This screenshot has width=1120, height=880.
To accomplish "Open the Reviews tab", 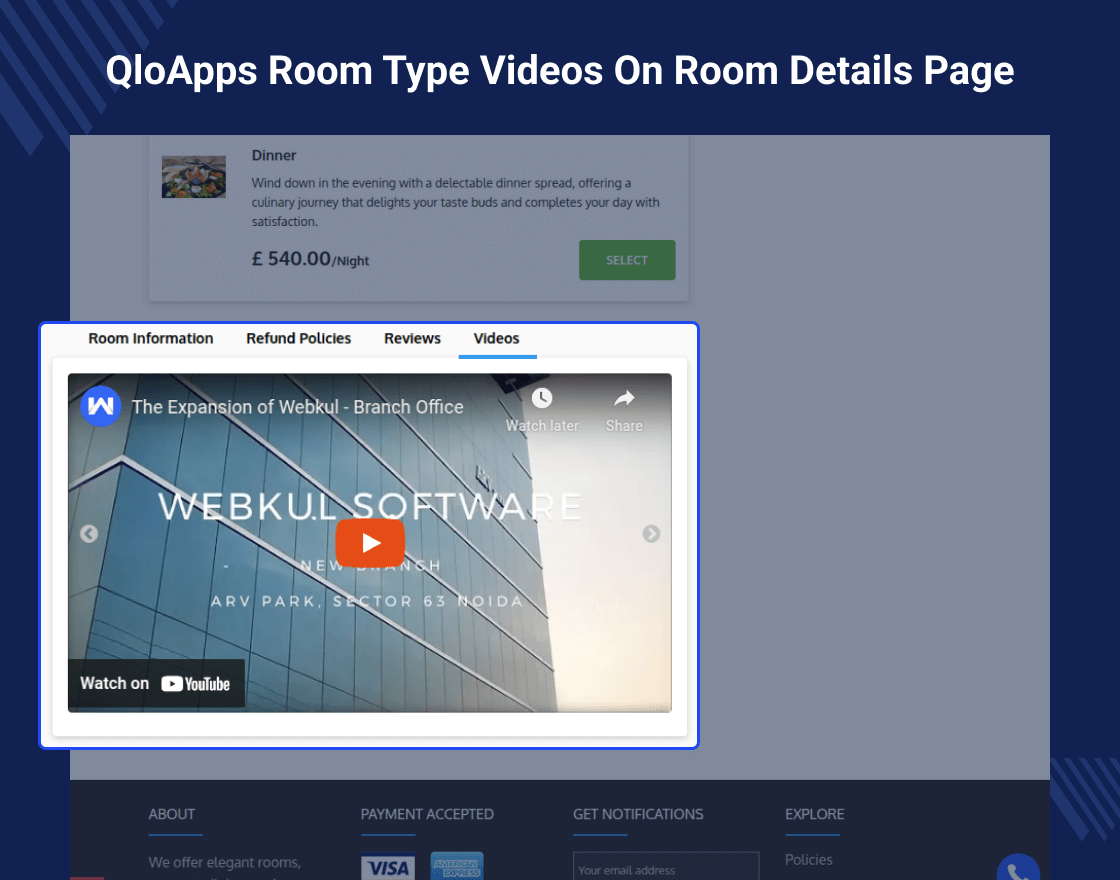I will (x=412, y=339).
